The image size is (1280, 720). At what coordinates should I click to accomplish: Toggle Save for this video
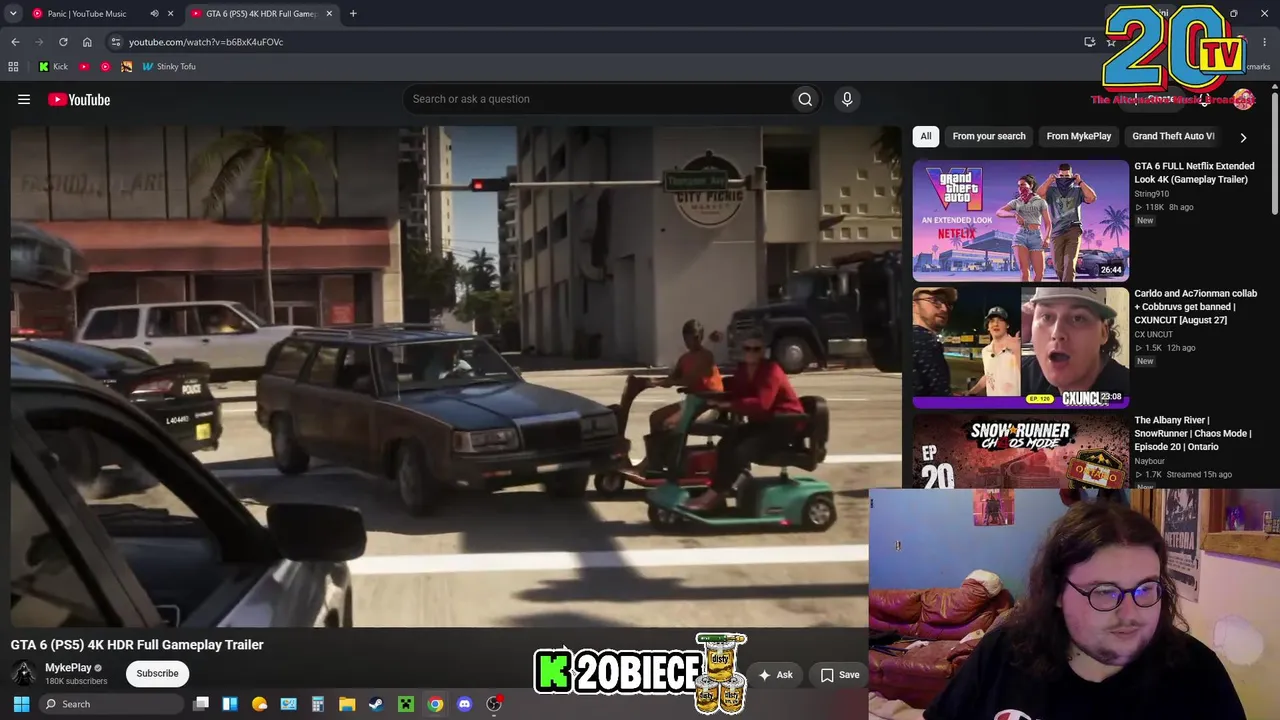[x=840, y=675]
